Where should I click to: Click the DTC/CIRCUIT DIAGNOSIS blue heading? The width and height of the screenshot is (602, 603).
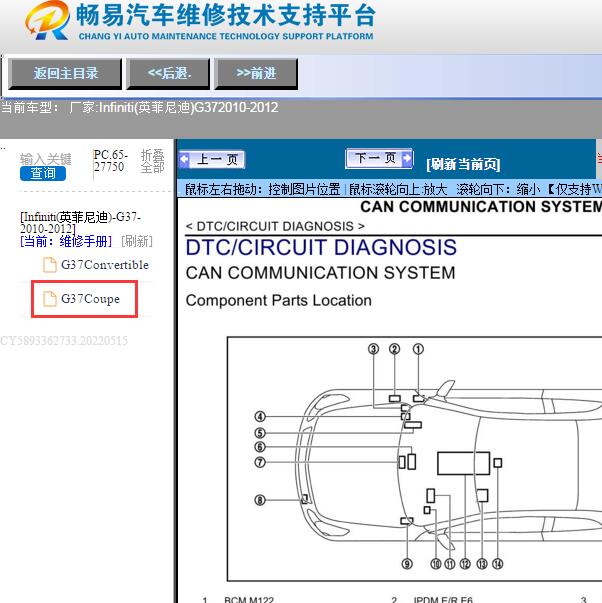pos(321,247)
